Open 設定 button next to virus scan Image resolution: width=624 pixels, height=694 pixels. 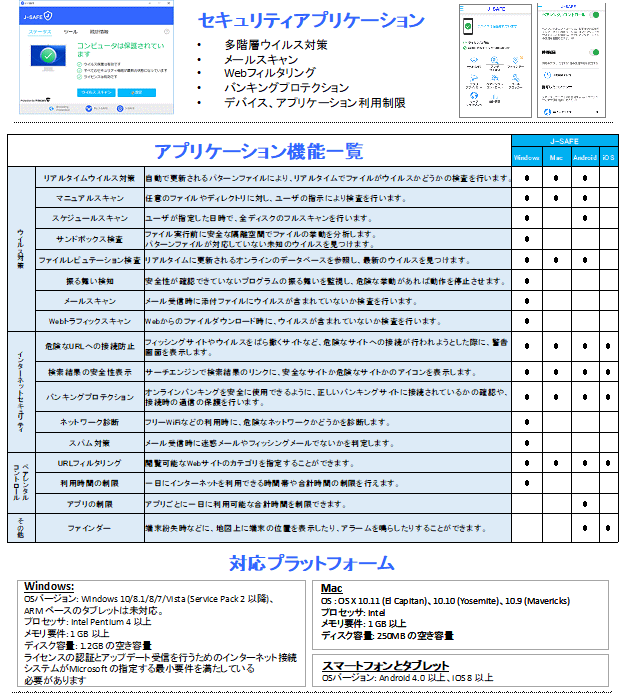(x=137, y=93)
